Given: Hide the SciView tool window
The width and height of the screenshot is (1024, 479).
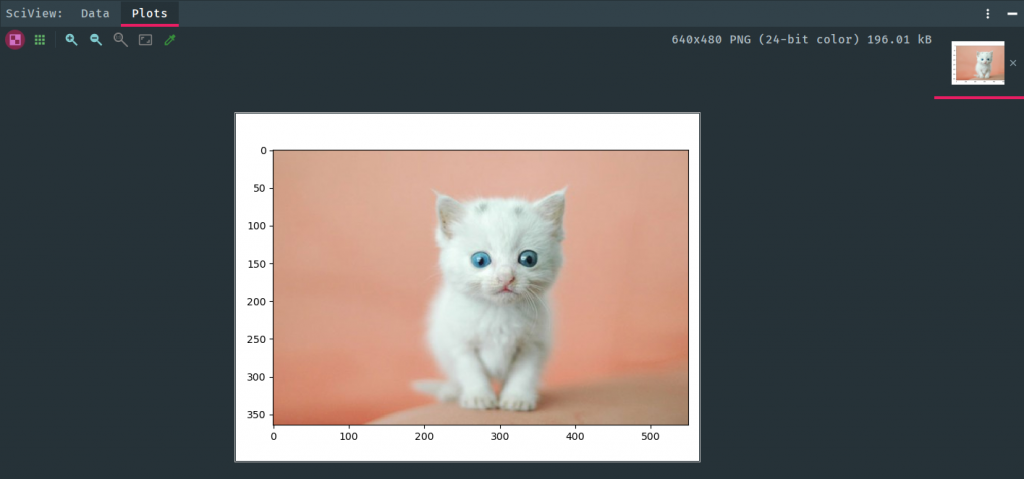Looking at the screenshot, I should 1012,13.
